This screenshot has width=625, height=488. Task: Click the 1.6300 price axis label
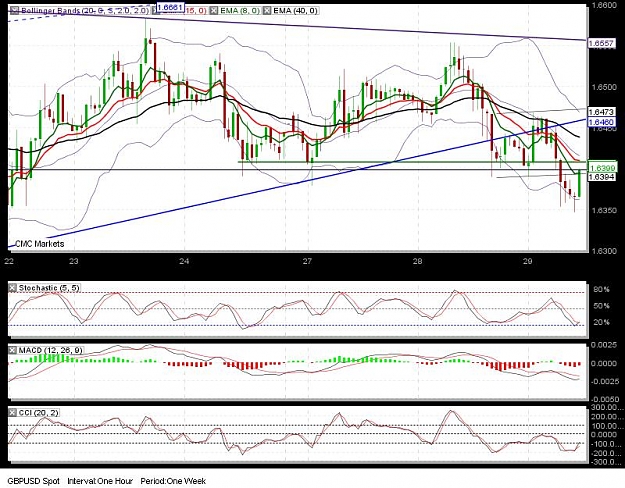(605, 251)
